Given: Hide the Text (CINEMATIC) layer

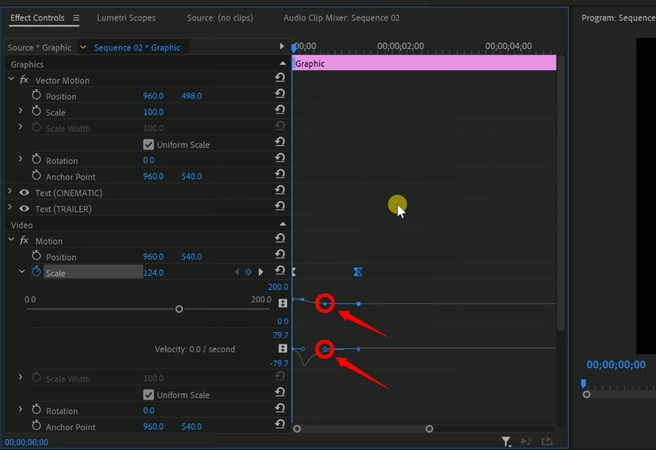Looking at the screenshot, I should (25, 193).
